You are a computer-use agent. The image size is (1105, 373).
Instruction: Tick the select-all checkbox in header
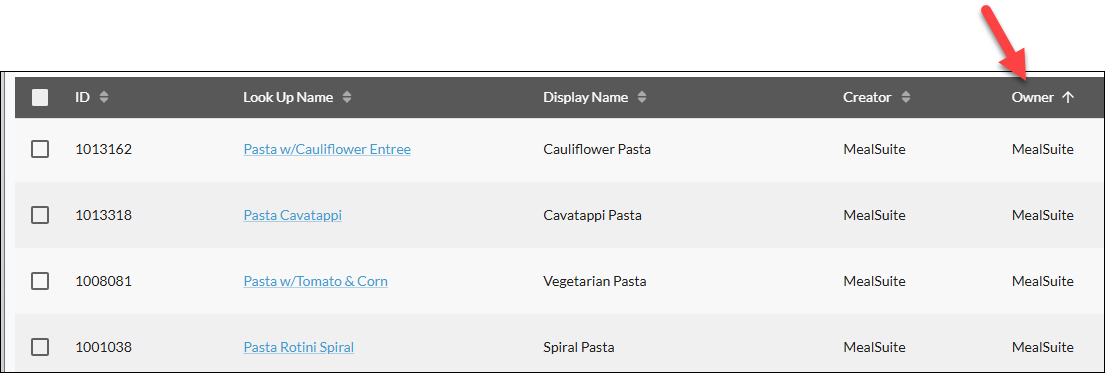(40, 98)
